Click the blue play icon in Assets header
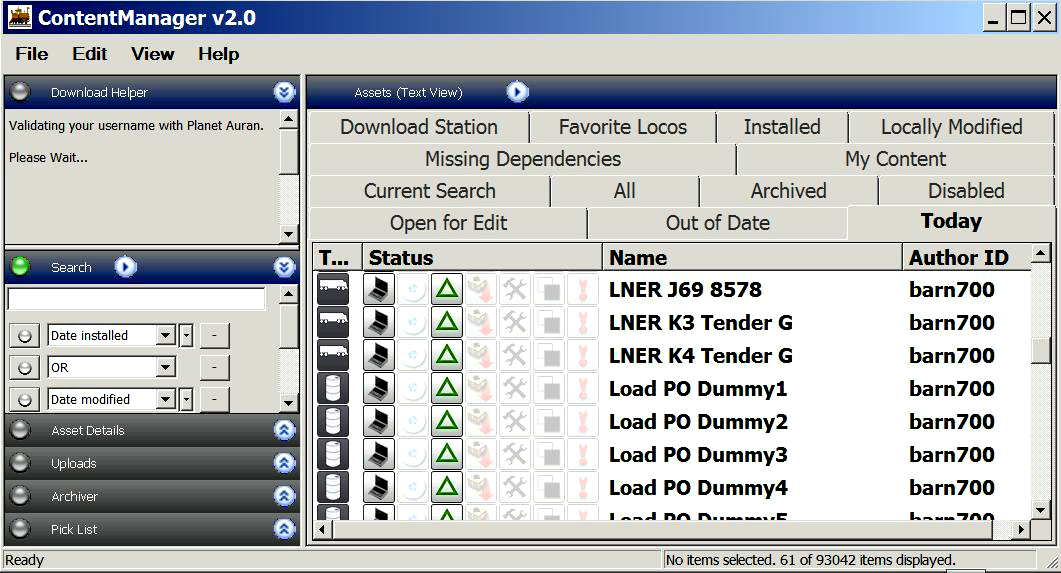1061x573 pixels. pyautogui.click(x=517, y=92)
